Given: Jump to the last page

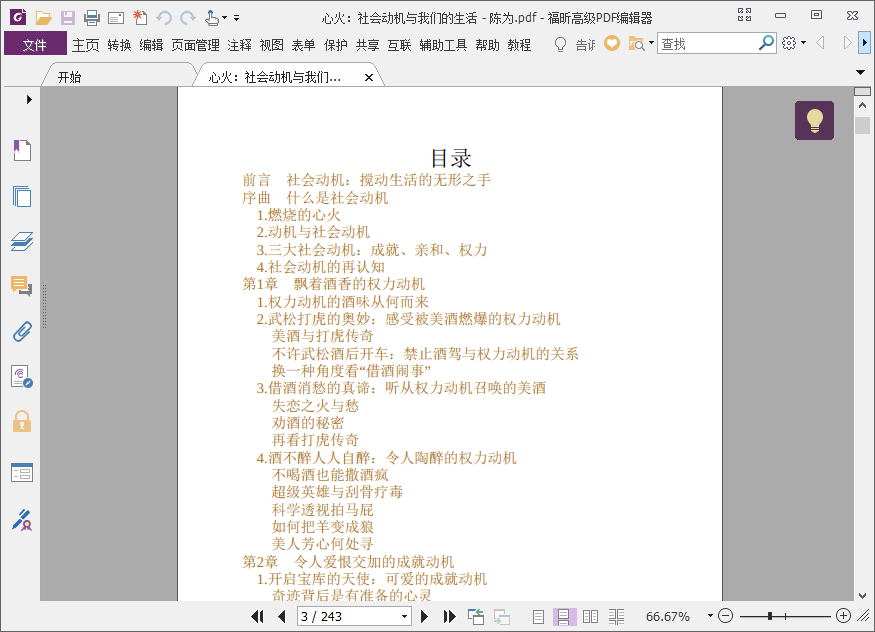Looking at the screenshot, I should click(x=449, y=616).
